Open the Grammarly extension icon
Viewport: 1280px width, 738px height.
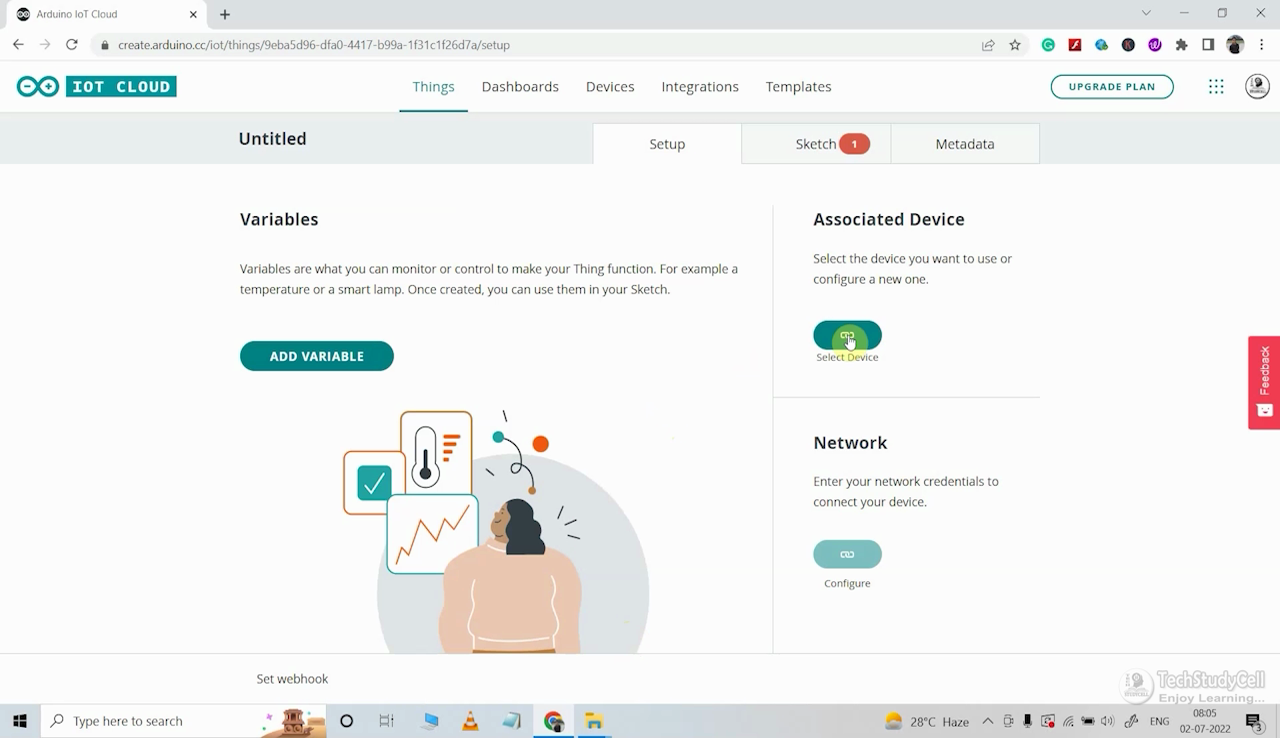1049,45
